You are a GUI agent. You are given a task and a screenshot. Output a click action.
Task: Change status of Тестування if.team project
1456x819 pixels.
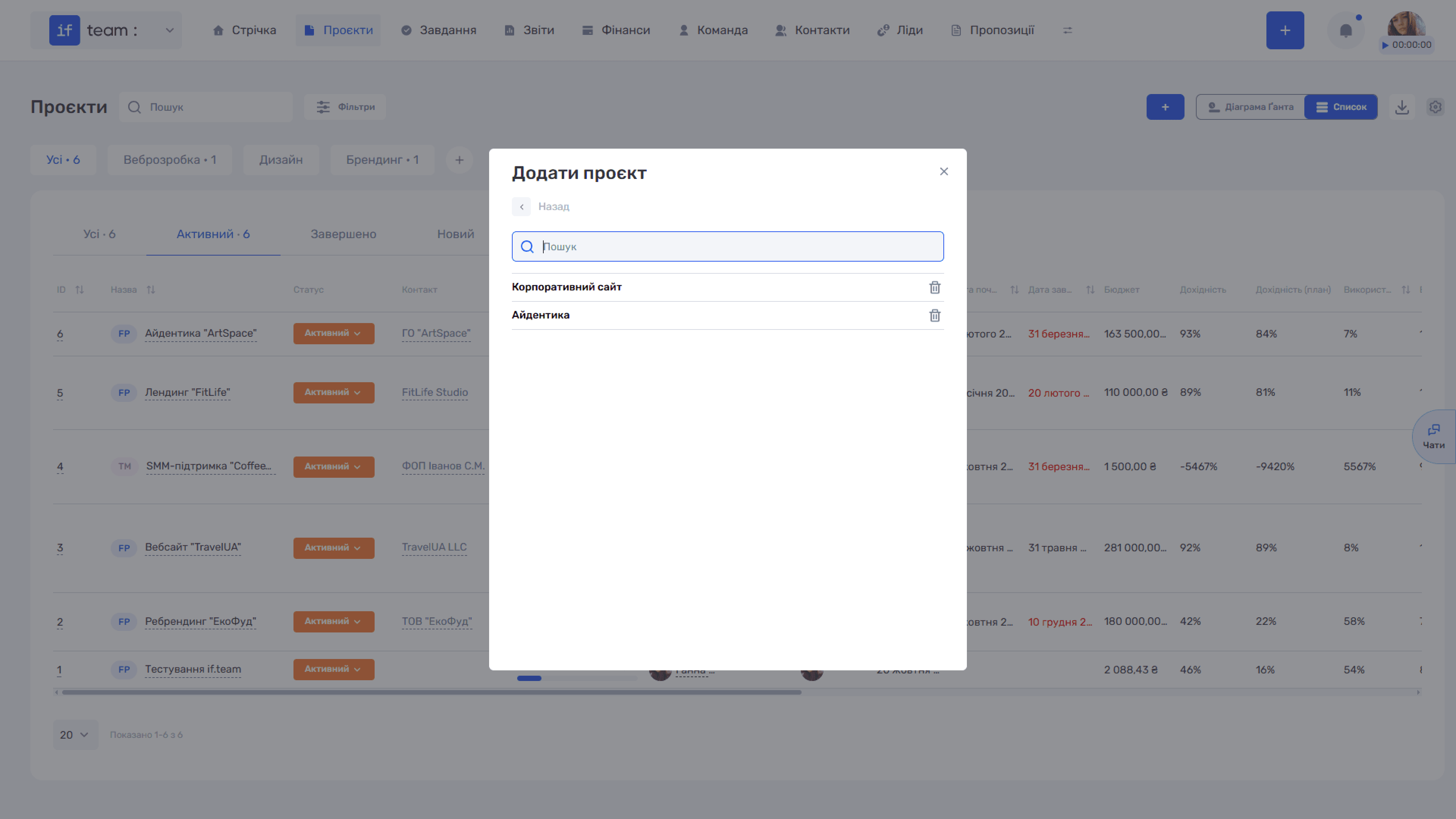coord(334,669)
